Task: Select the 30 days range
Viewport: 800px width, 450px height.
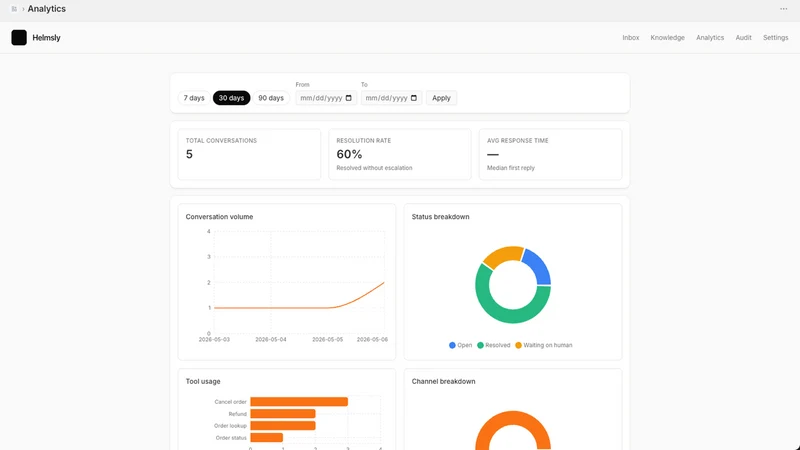Action: [x=231, y=98]
